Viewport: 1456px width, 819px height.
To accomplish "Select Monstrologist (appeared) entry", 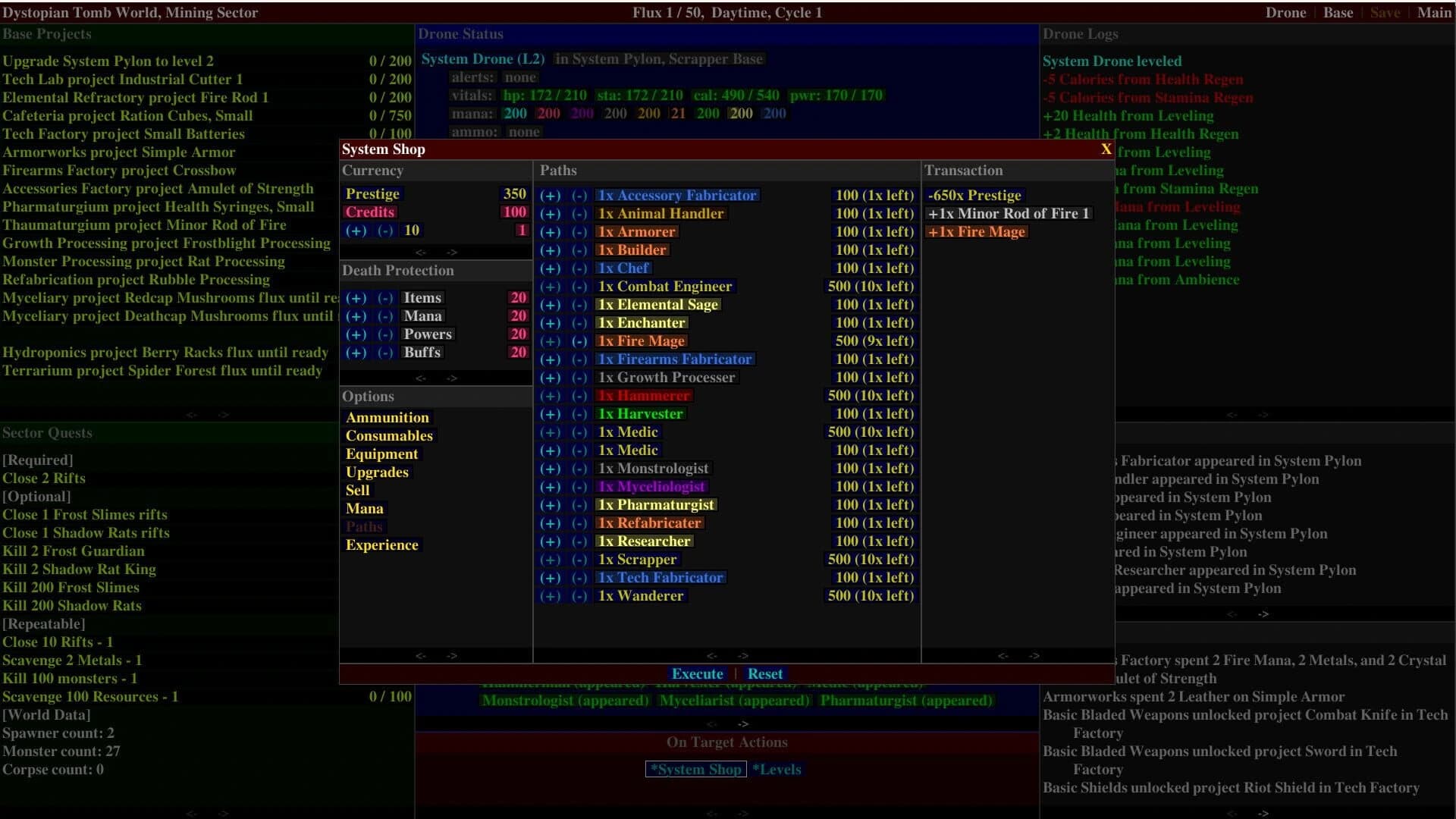I will click(565, 701).
